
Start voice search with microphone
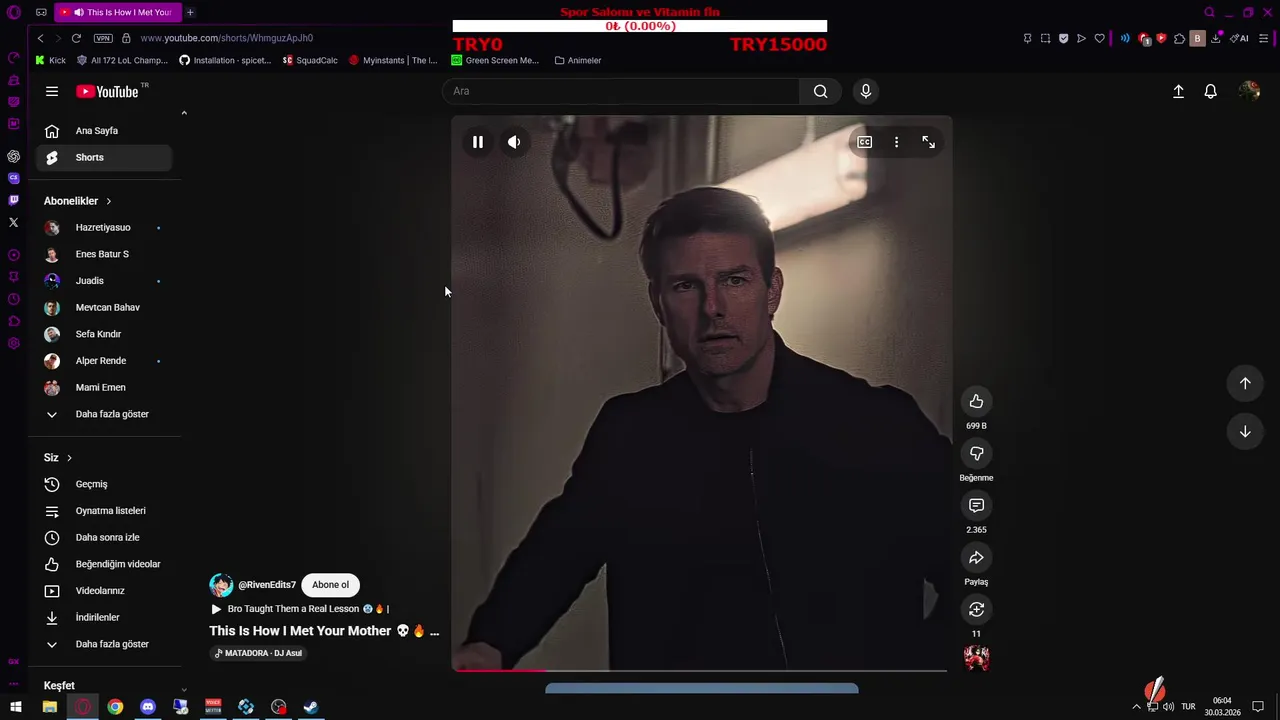coord(866,91)
